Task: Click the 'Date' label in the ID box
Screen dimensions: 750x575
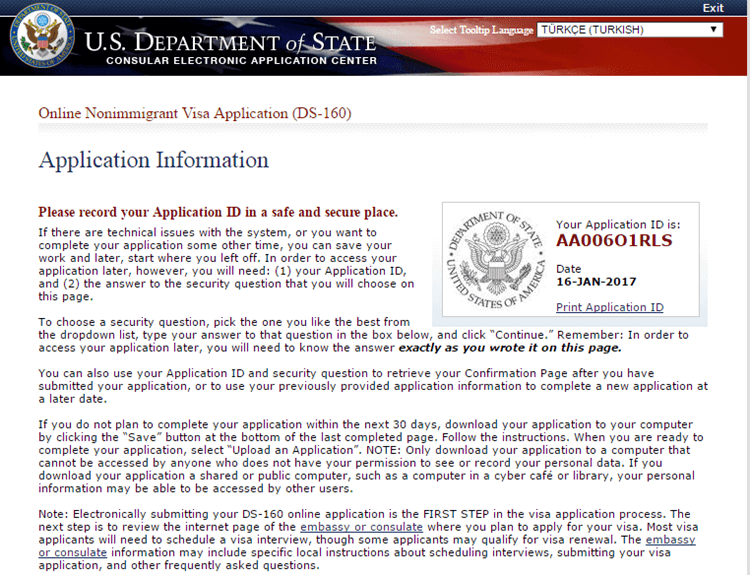Action: click(x=568, y=269)
